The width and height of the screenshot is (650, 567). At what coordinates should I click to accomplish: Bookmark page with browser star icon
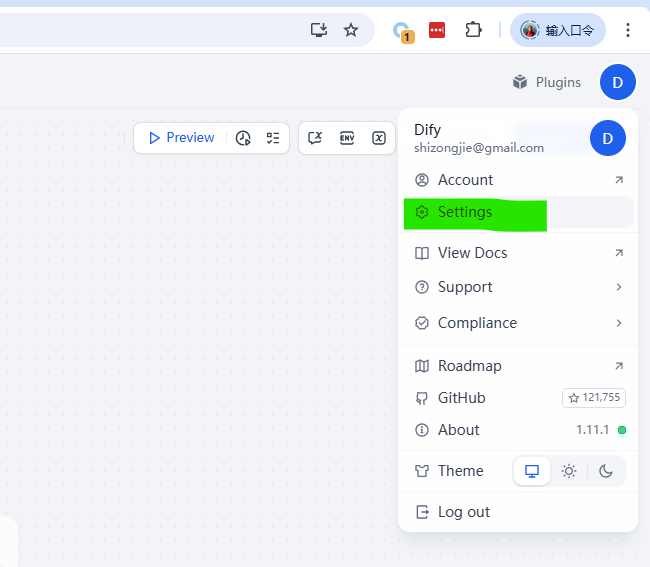click(x=351, y=30)
